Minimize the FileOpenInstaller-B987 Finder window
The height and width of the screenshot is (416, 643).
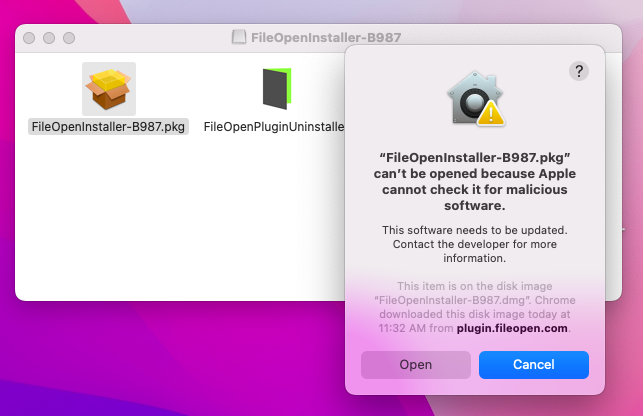(x=49, y=38)
